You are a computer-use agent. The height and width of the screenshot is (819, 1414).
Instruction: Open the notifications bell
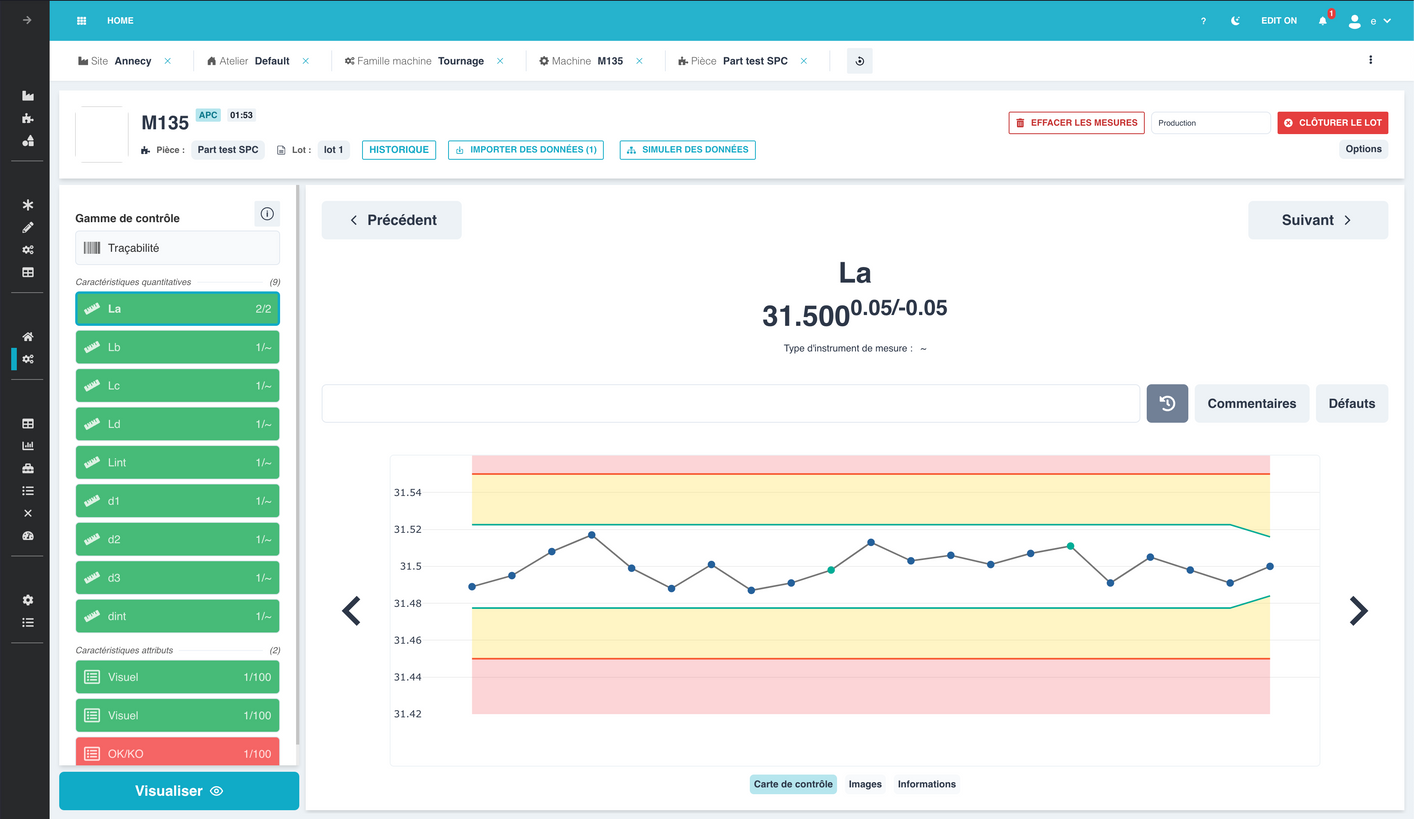(x=1323, y=21)
